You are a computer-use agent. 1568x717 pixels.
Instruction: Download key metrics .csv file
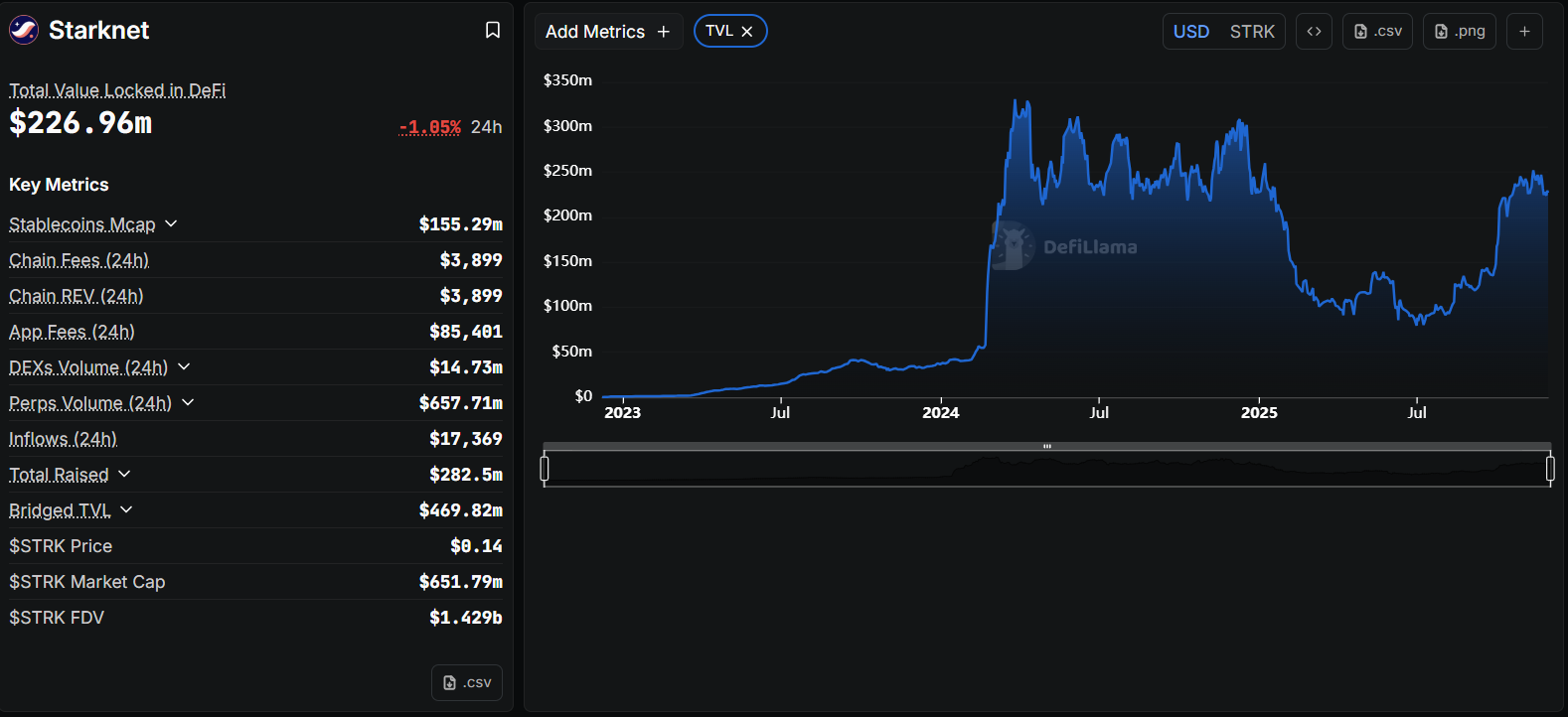click(467, 683)
